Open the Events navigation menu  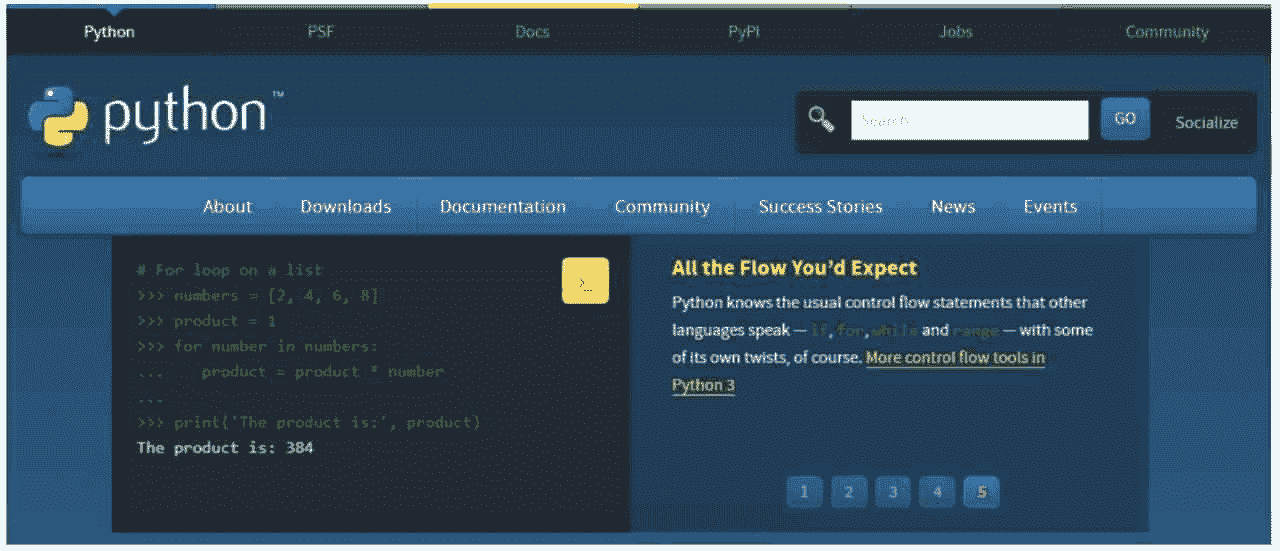pos(1050,207)
